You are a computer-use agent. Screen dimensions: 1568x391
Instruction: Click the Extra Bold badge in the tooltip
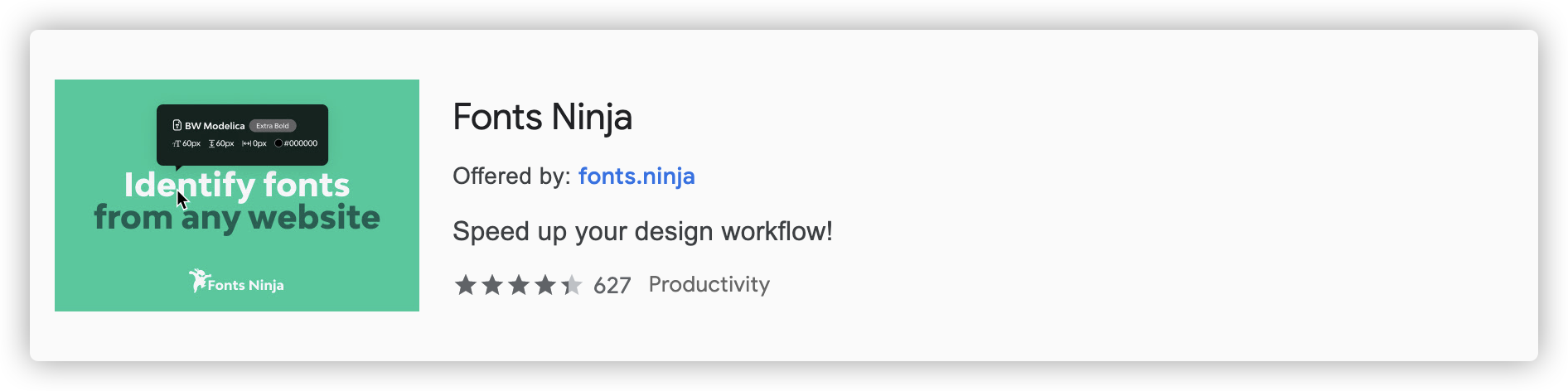[x=273, y=126]
